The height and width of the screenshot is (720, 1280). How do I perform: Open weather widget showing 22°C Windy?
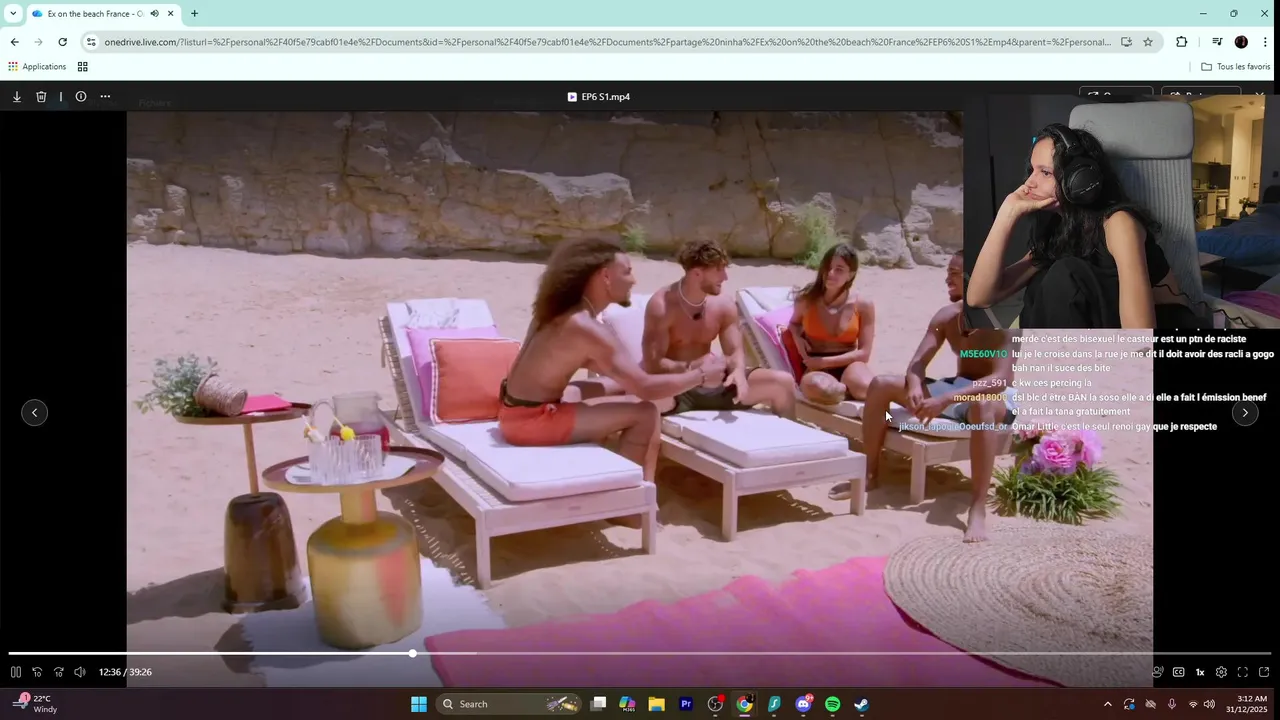[x=35, y=704]
